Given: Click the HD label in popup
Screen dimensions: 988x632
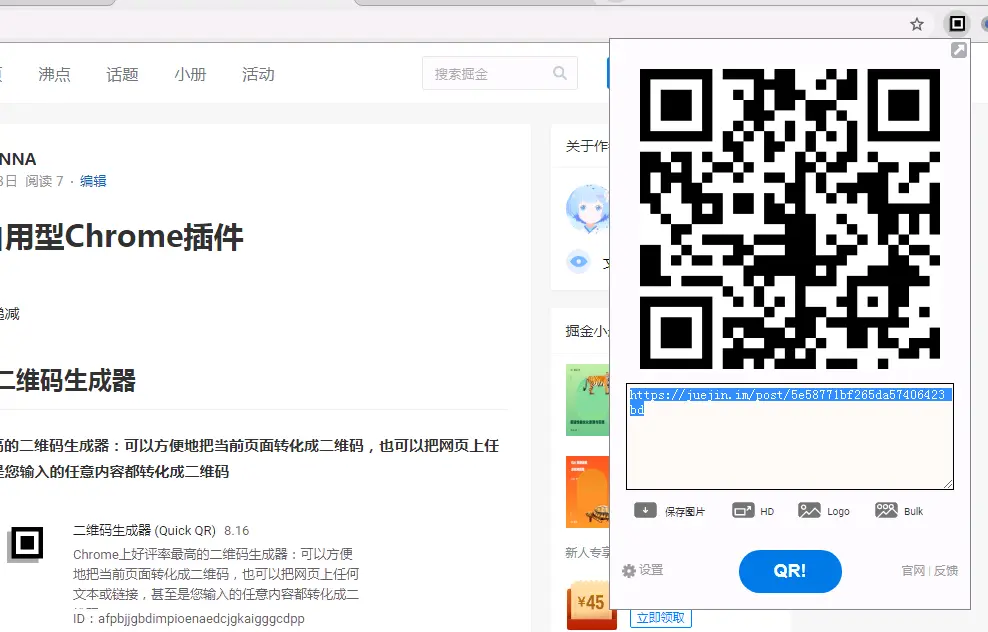Looking at the screenshot, I should point(767,512).
